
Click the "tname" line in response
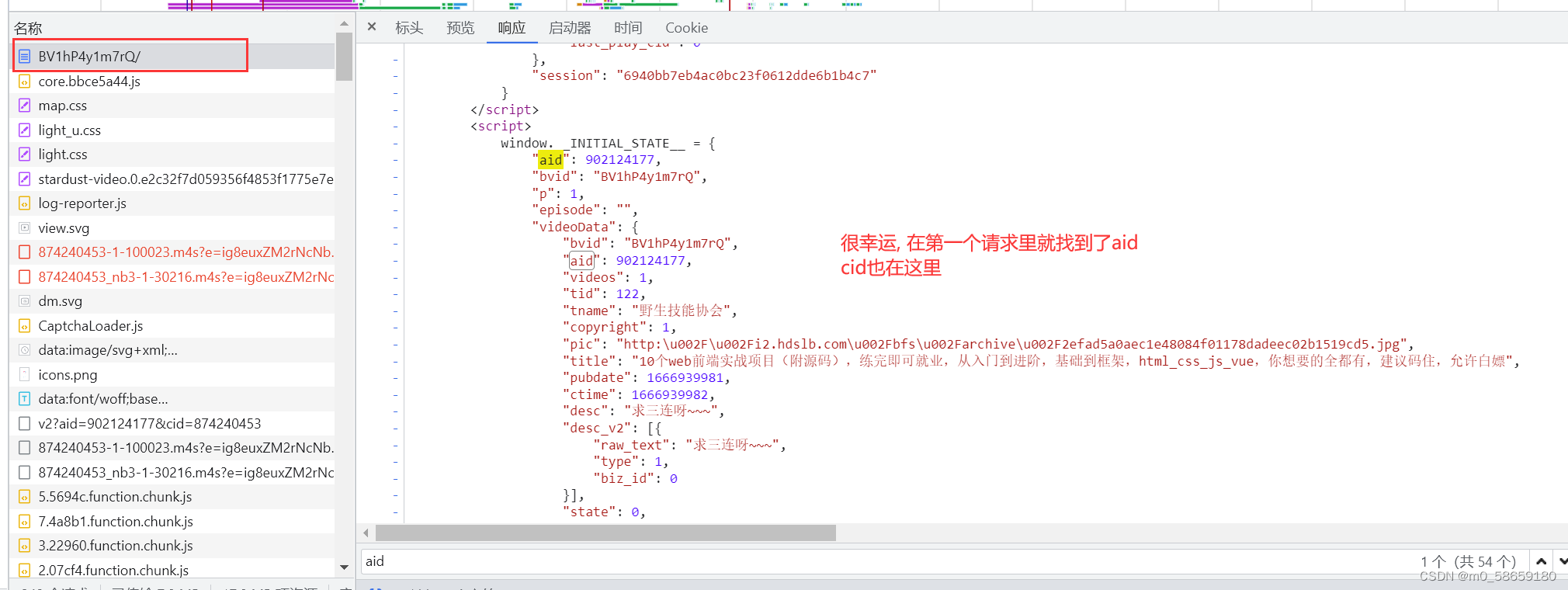pos(650,311)
